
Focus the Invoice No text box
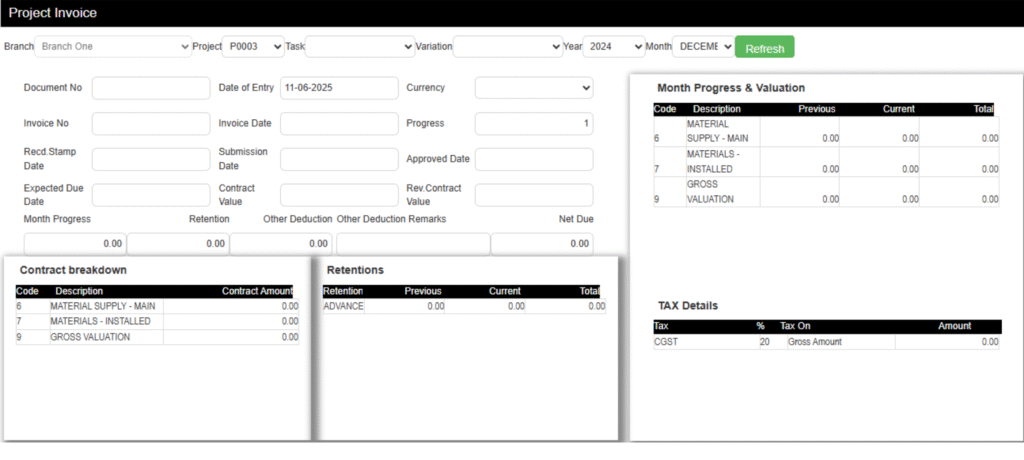point(151,124)
